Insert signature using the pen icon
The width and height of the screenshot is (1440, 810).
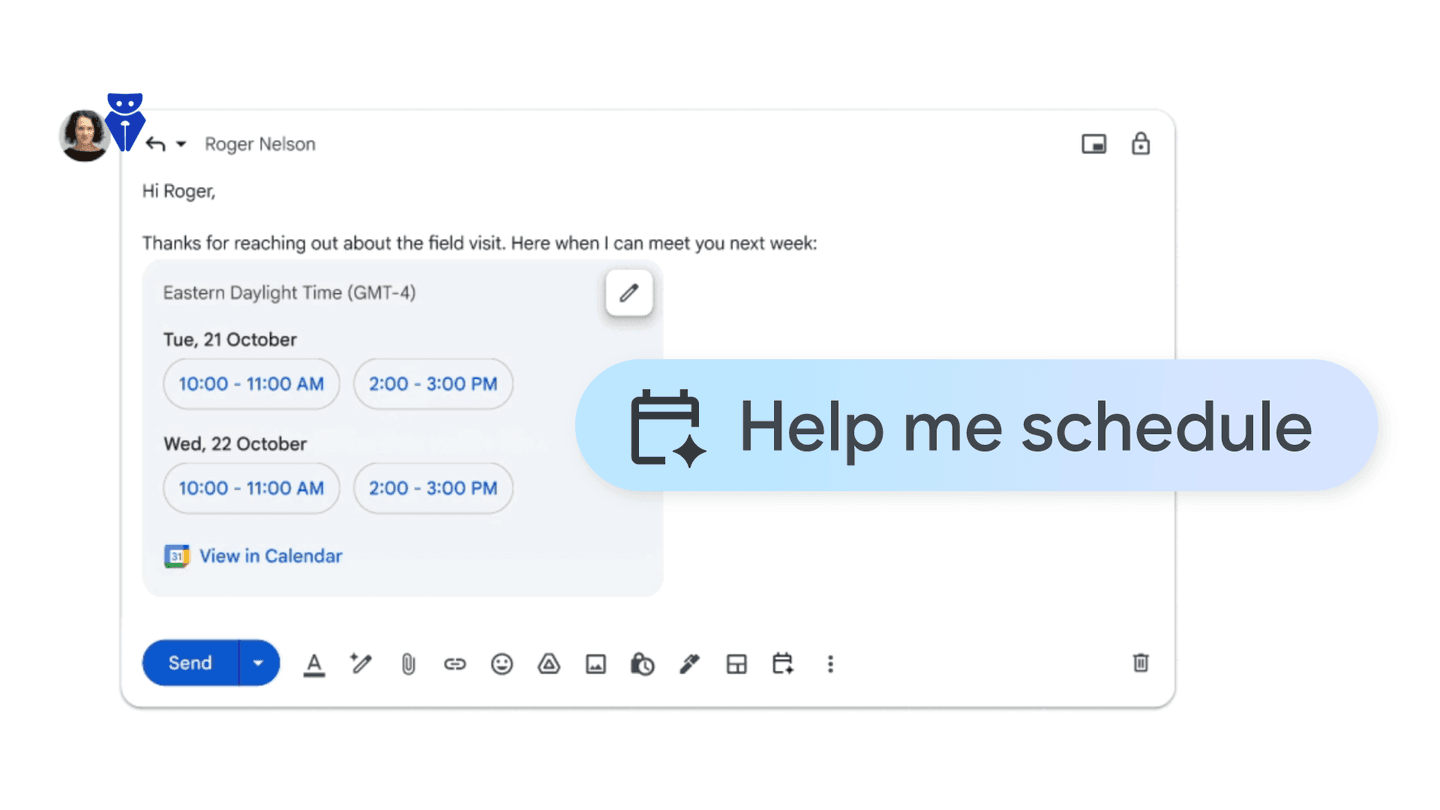click(689, 663)
